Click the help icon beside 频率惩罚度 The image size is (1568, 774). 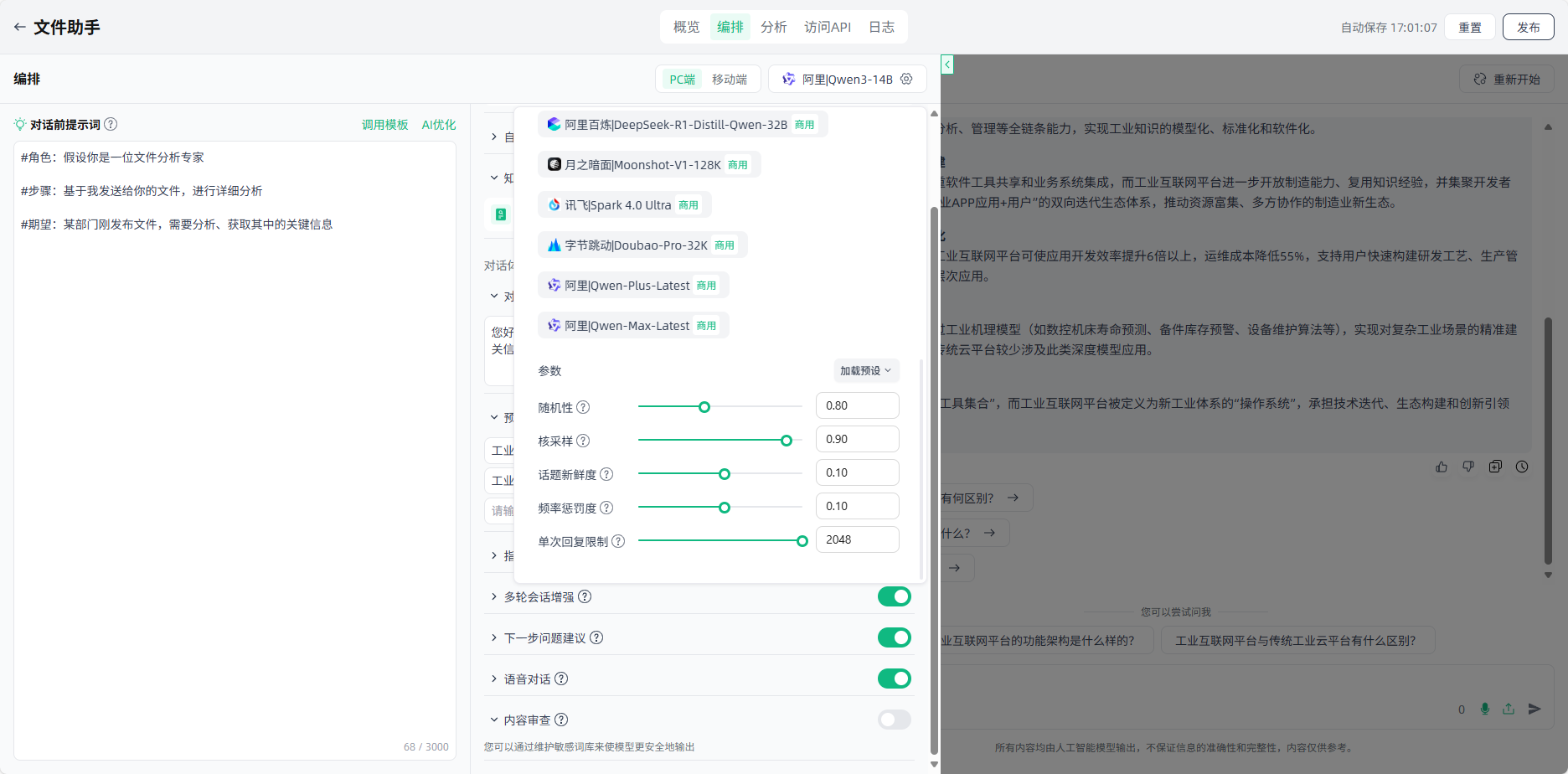(606, 508)
